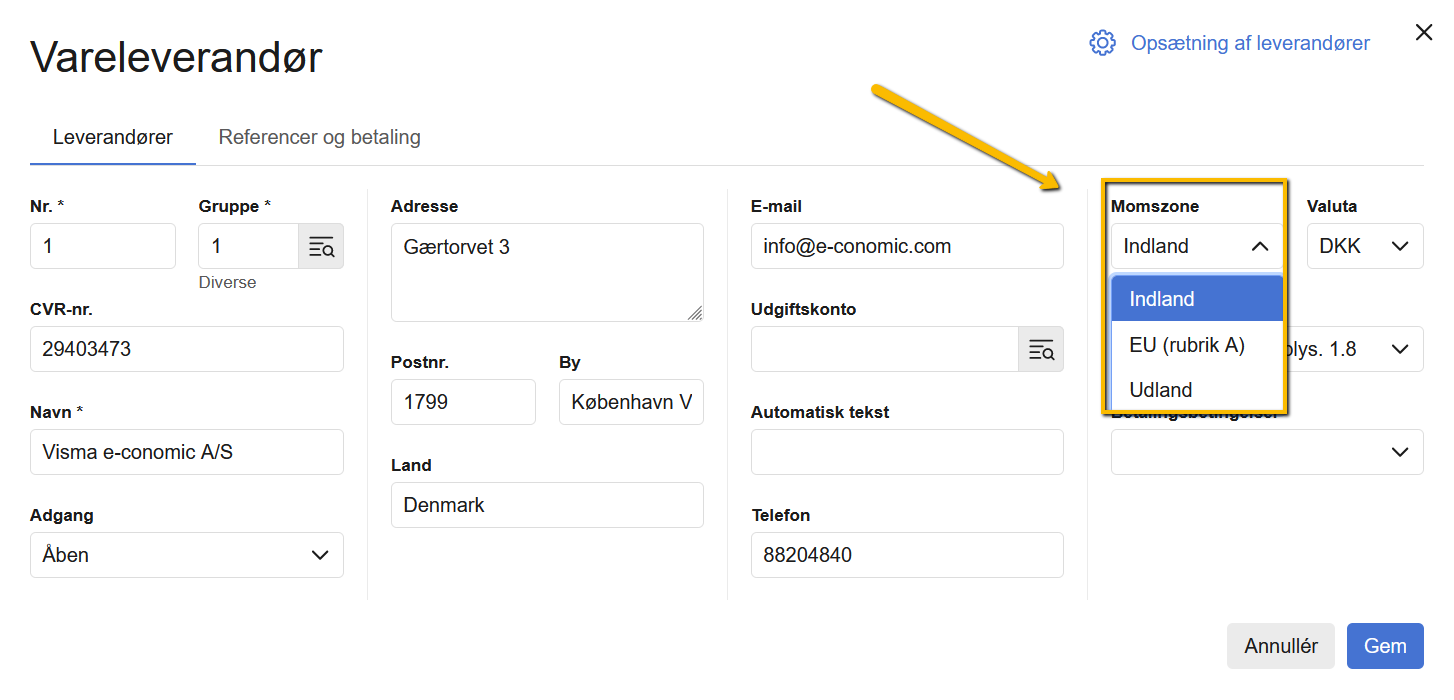
Task: Save the supplier with the Gem button
Action: pos(1385,646)
